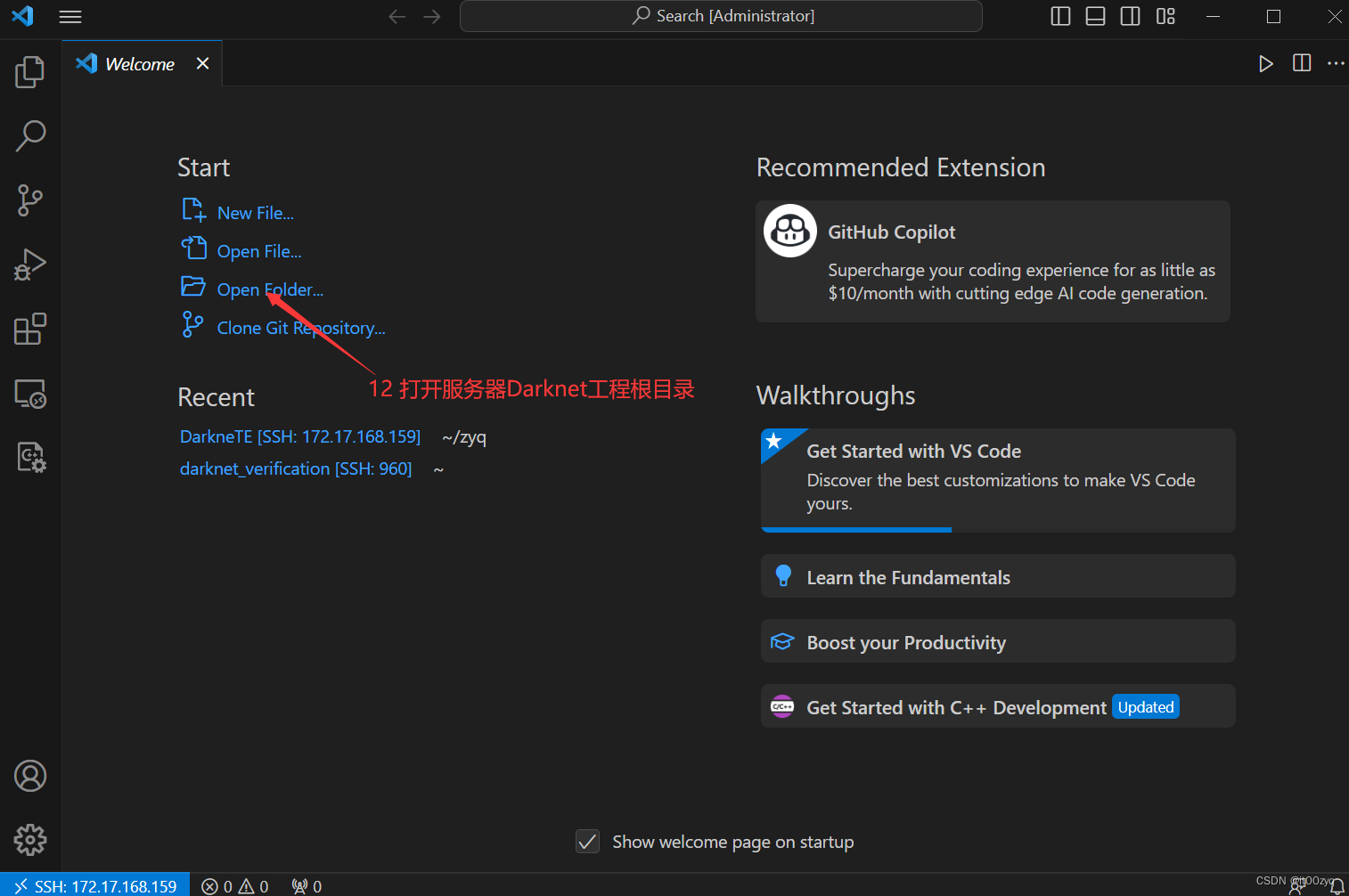Screen dimensions: 1349x896
Task: Click the Search [Administrator] command box
Action: (x=721, y=16)
